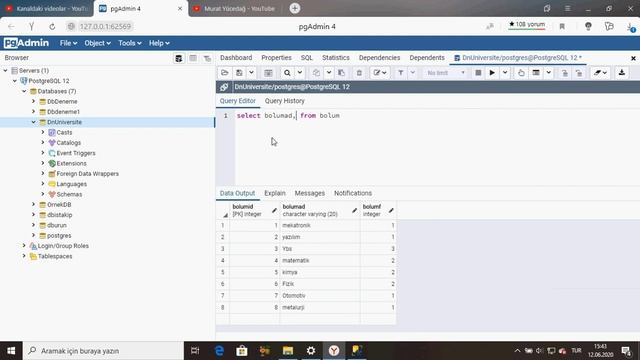Viewport: 640px width, 360px height.
Task: Select the Extensions tree item
Action: 71,163
